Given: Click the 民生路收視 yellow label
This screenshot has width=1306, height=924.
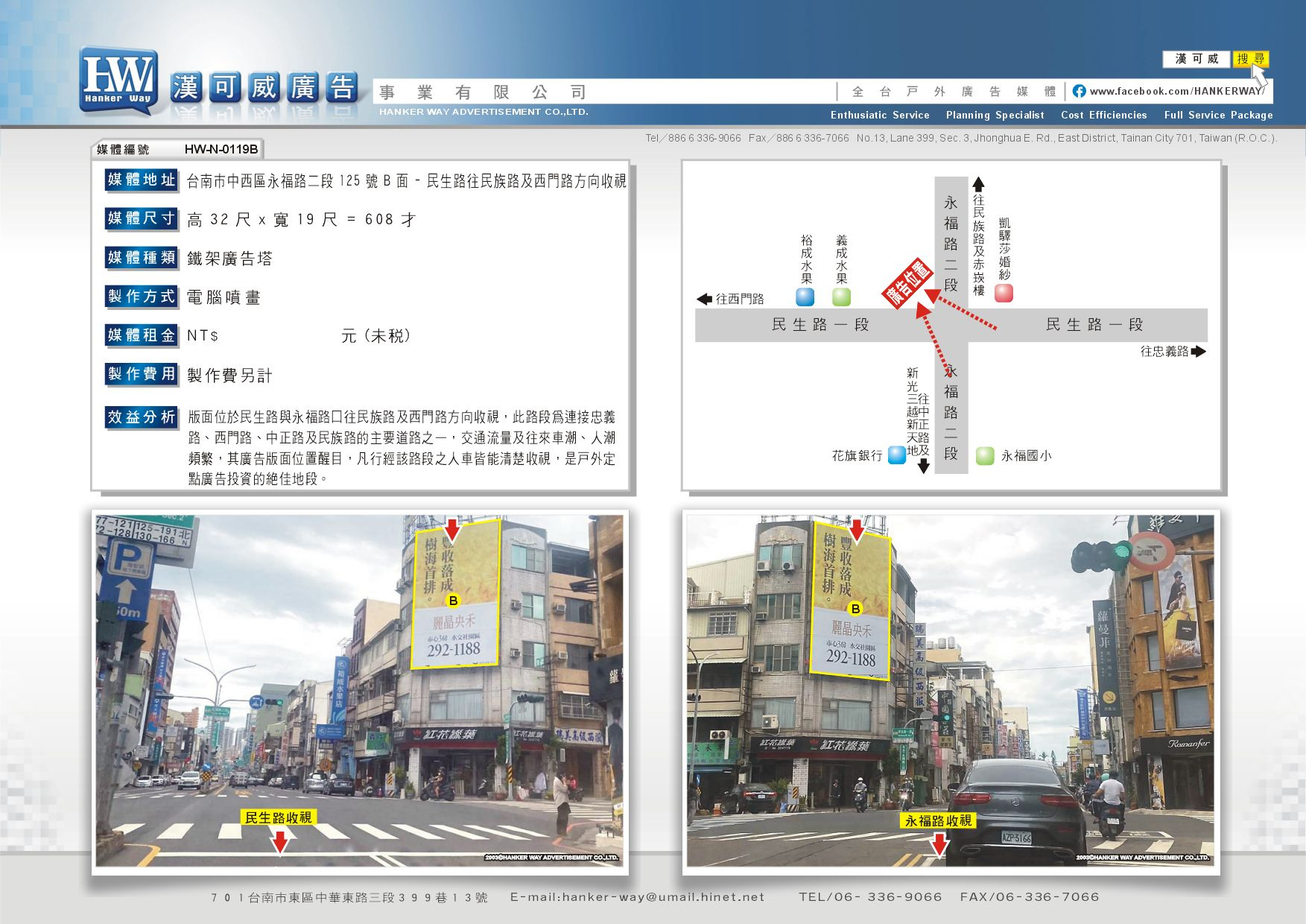Looking at the screenshot, I should pyautogui.click(x=279, y=817).
